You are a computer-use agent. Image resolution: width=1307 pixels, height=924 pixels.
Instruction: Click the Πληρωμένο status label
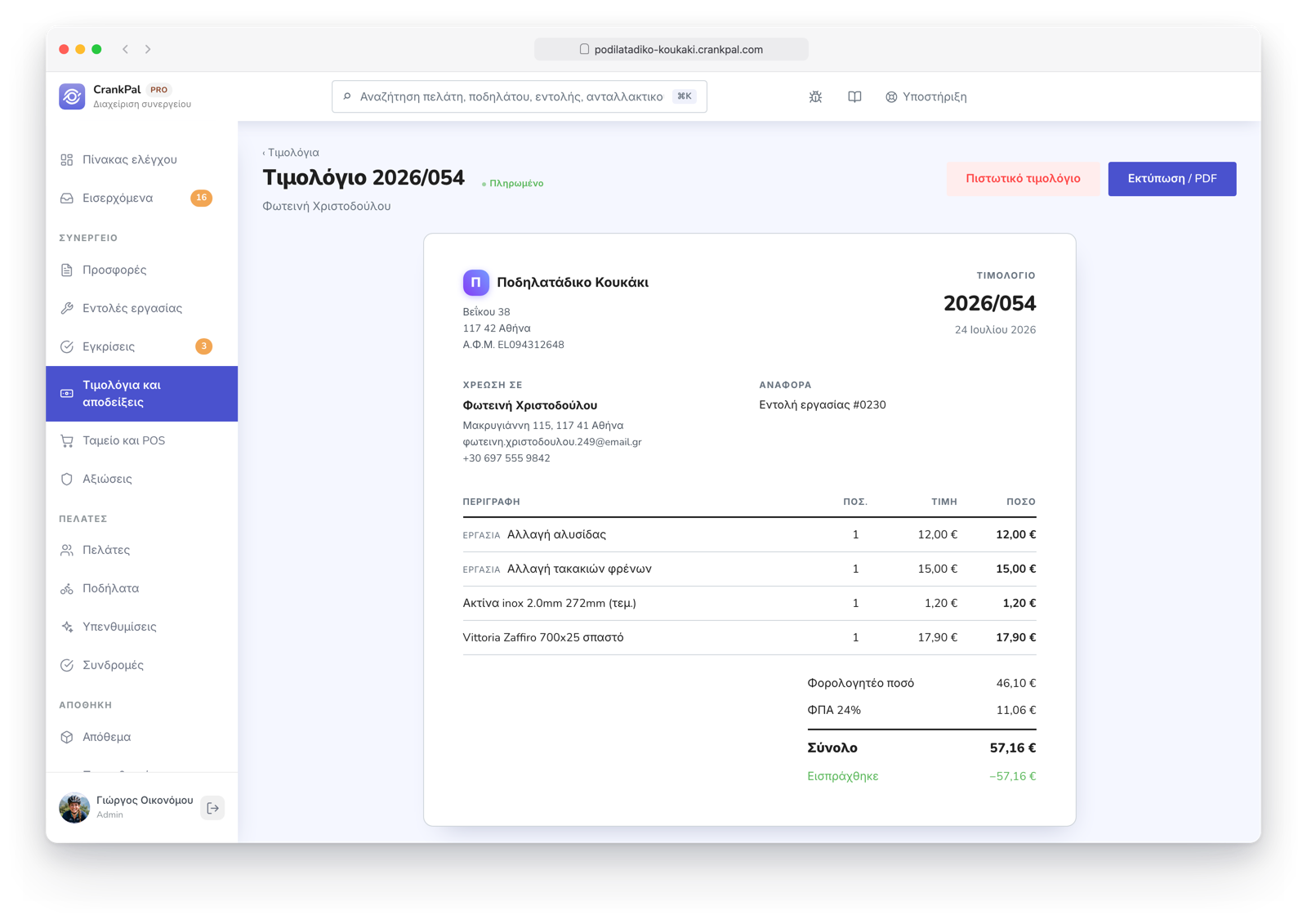coord(513,184)
